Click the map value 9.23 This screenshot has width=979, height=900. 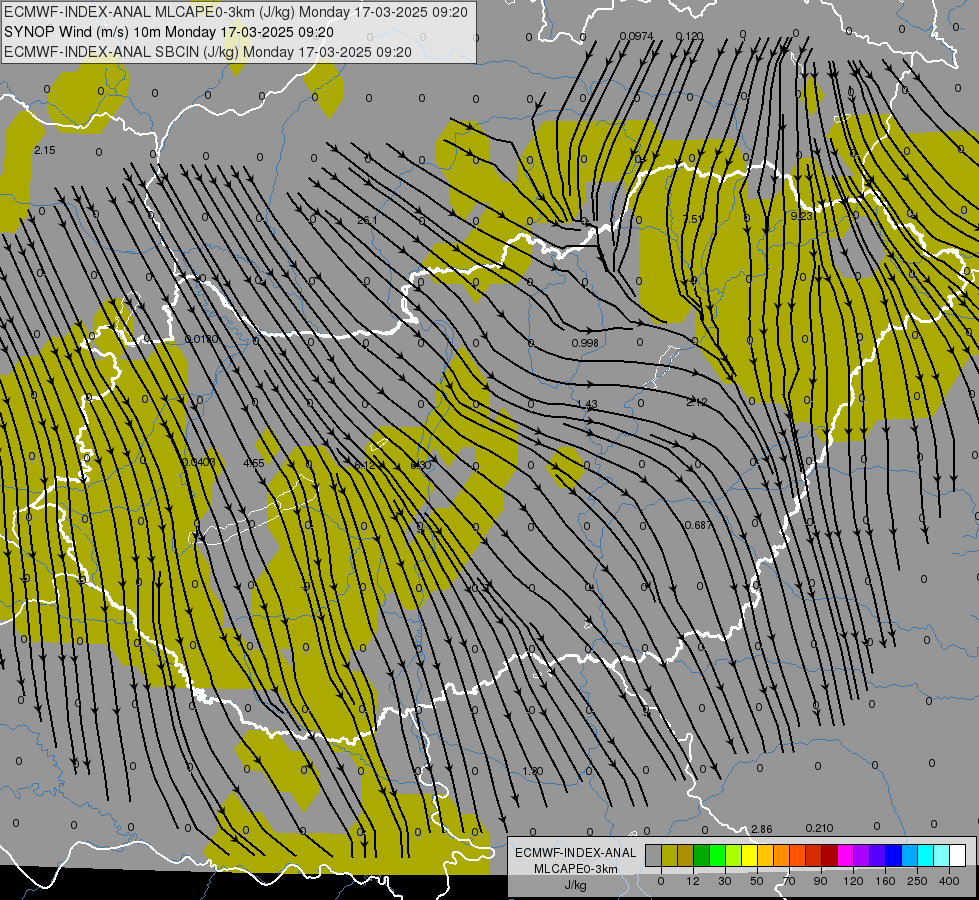click(802, 216)
